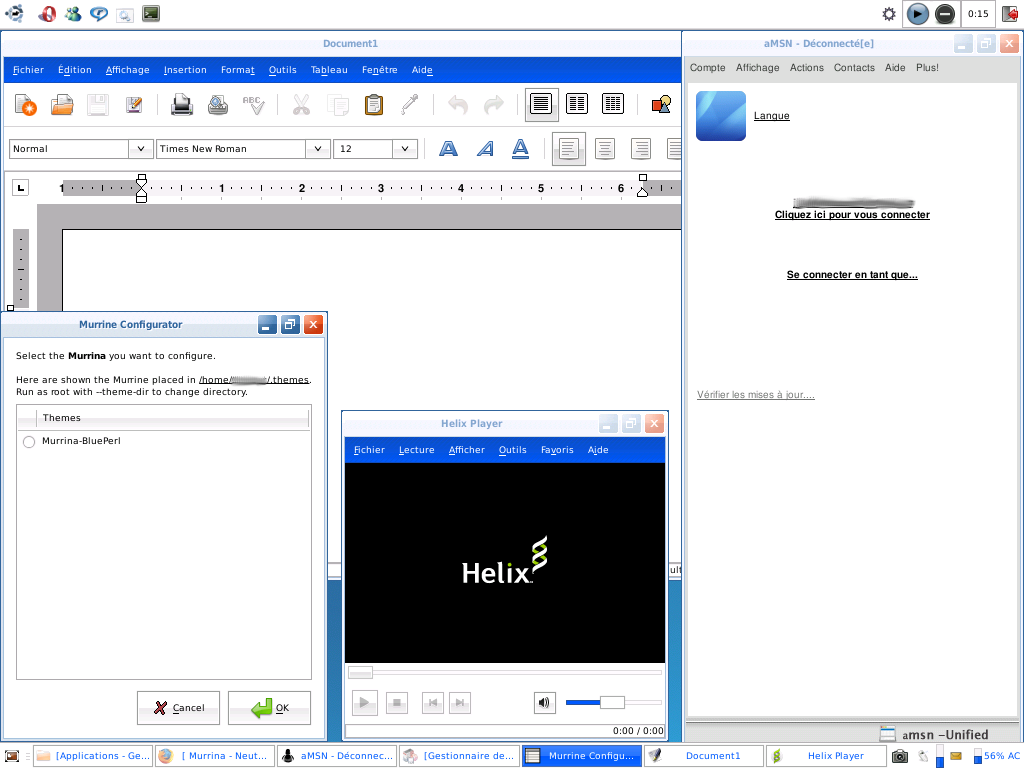This screenshot has height=768, width=1024.
Task: Click the Helix play button
Action: point(364,703)
